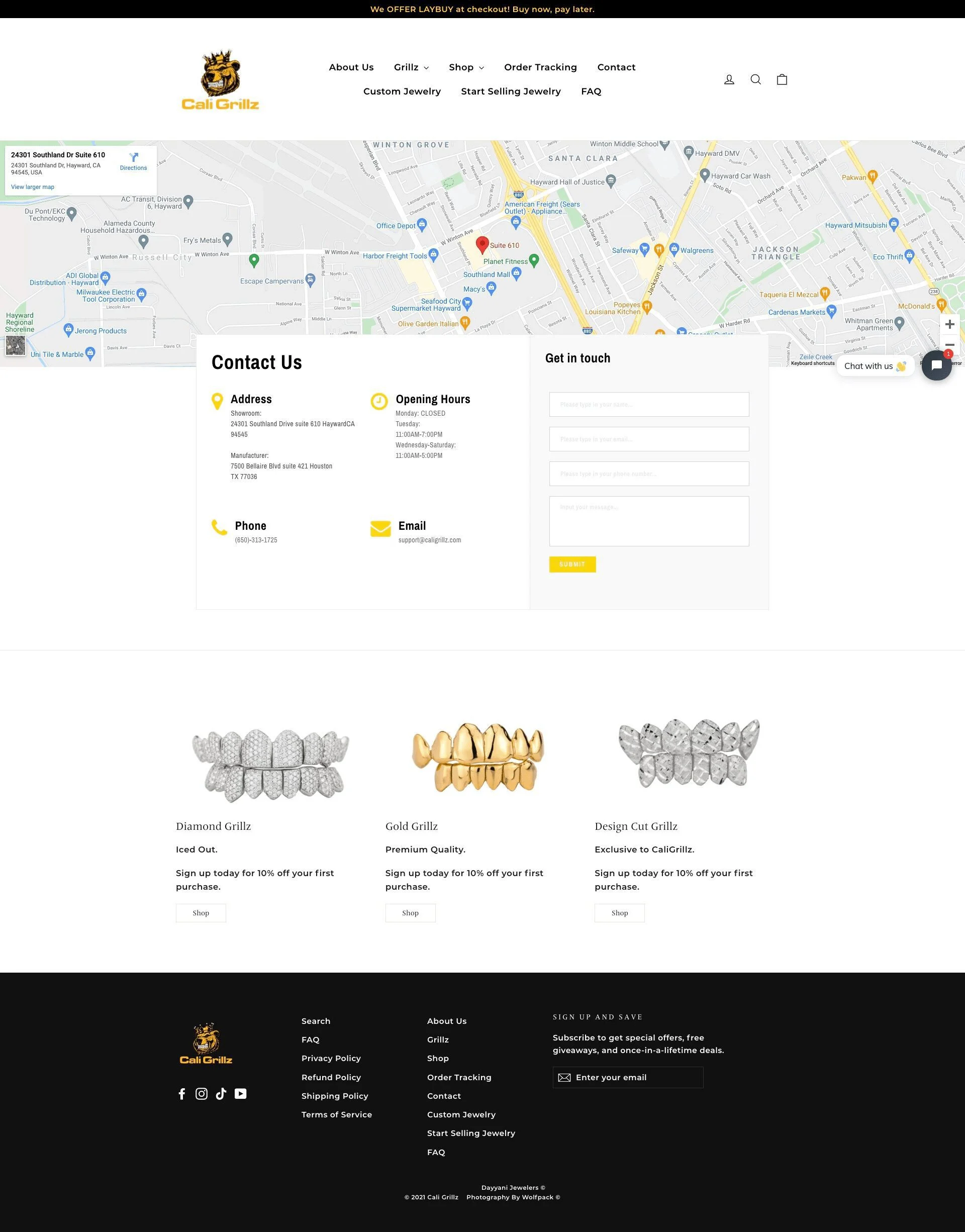This screenshot has width=965, height=1232.
Task: Open the TikTok icon in the footer
Action: 221,1094
